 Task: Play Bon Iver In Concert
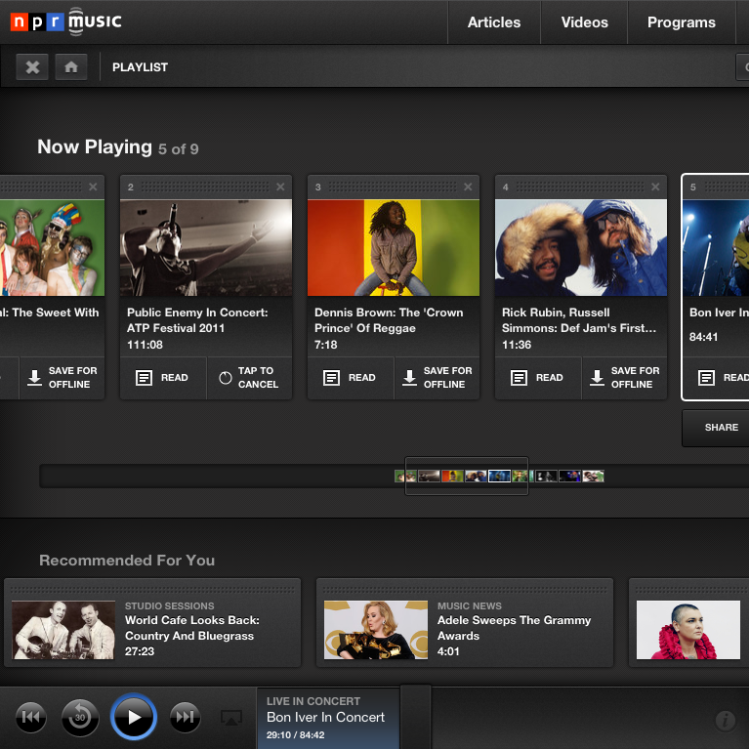133,717
